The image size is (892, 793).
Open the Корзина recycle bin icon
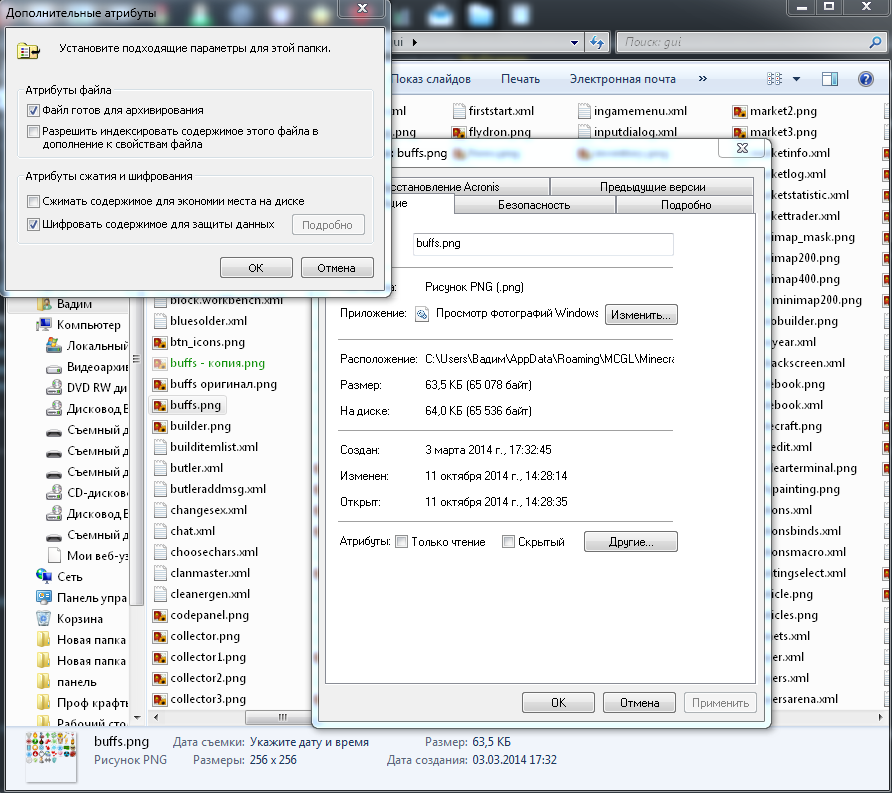pyautogui.click(x=44, y=619)
